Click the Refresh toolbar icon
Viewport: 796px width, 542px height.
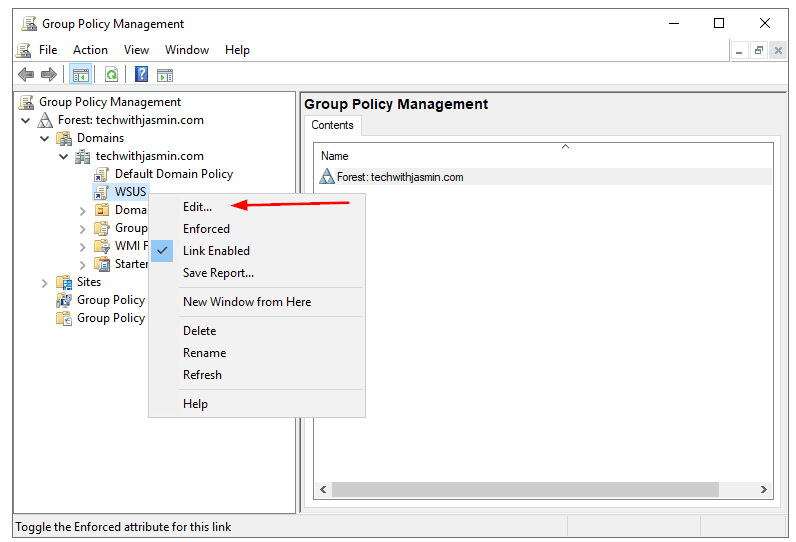click(111, 75)
